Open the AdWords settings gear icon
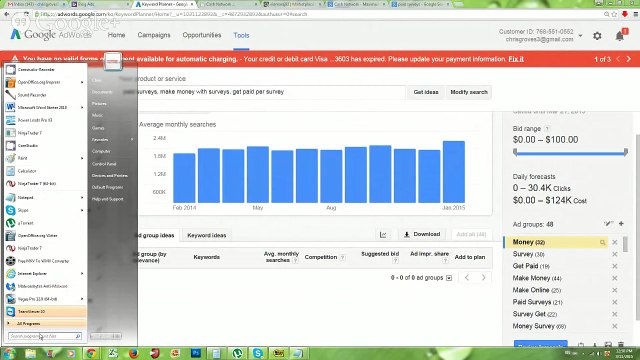The width and height of the screenshot is (640, 360). click(x=597, y=36)
